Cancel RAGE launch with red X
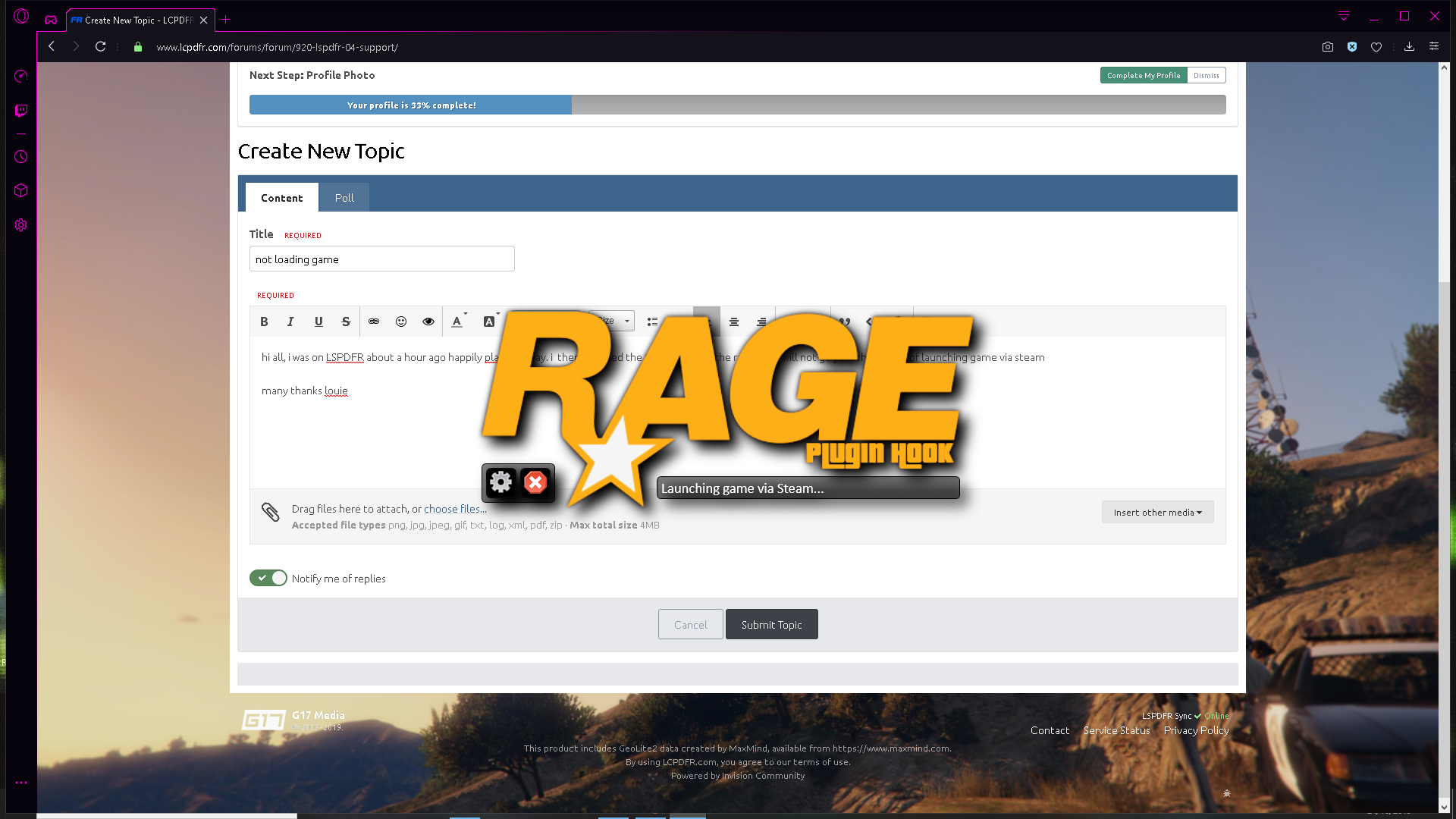Viewport: 1456px width, 819px height. pyautogui.click(x=535, y=482)
